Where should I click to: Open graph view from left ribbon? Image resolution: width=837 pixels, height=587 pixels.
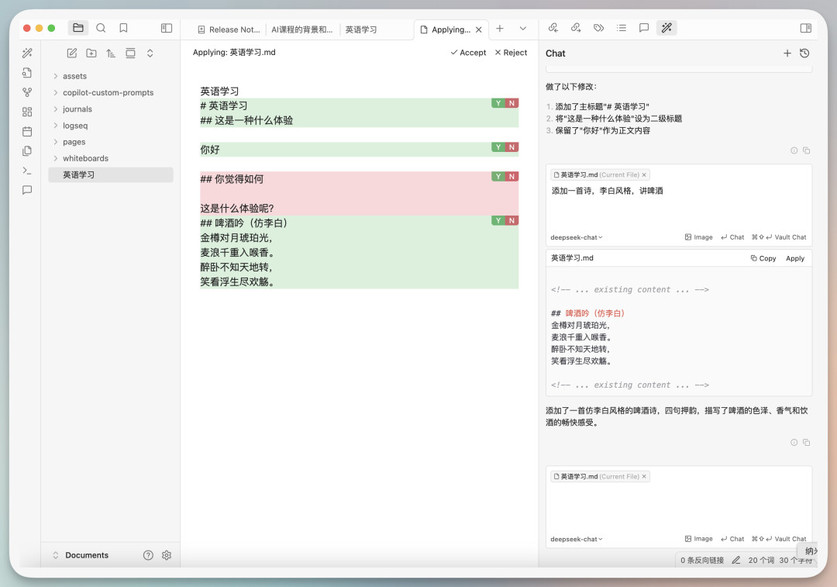coord(27,92)
